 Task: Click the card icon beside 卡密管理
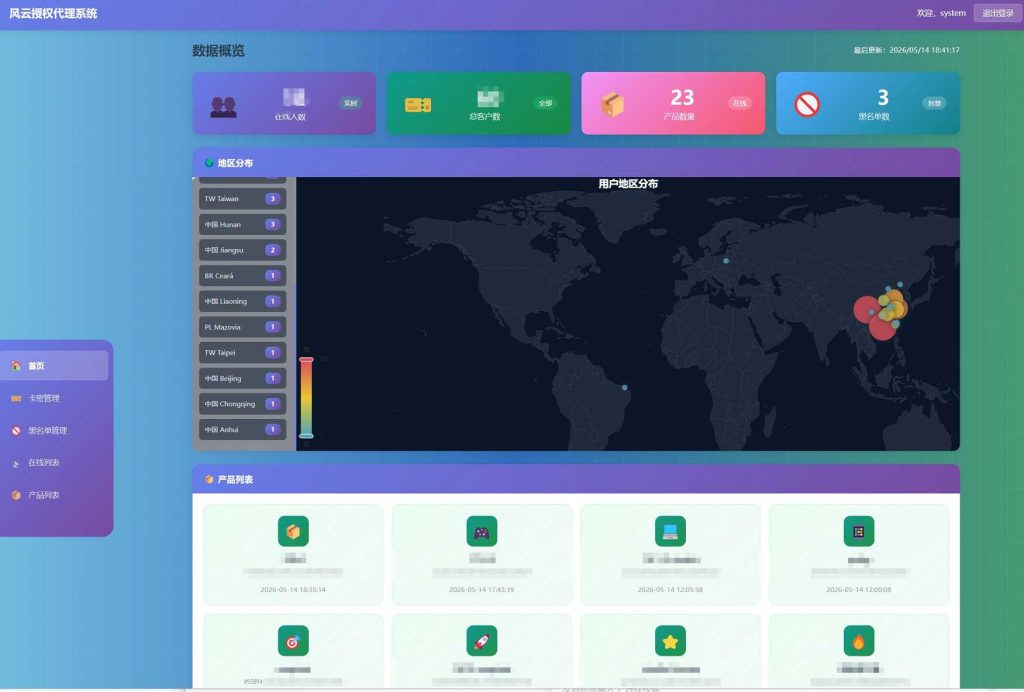[16, 398]
